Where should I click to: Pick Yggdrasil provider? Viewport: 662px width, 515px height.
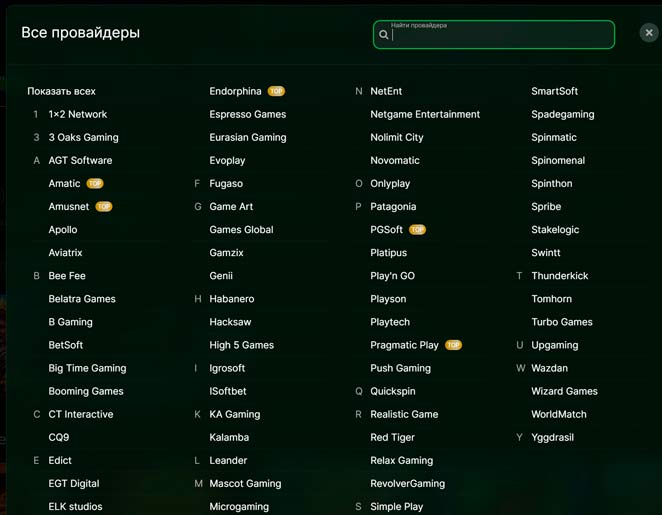[x=554, y=437]
